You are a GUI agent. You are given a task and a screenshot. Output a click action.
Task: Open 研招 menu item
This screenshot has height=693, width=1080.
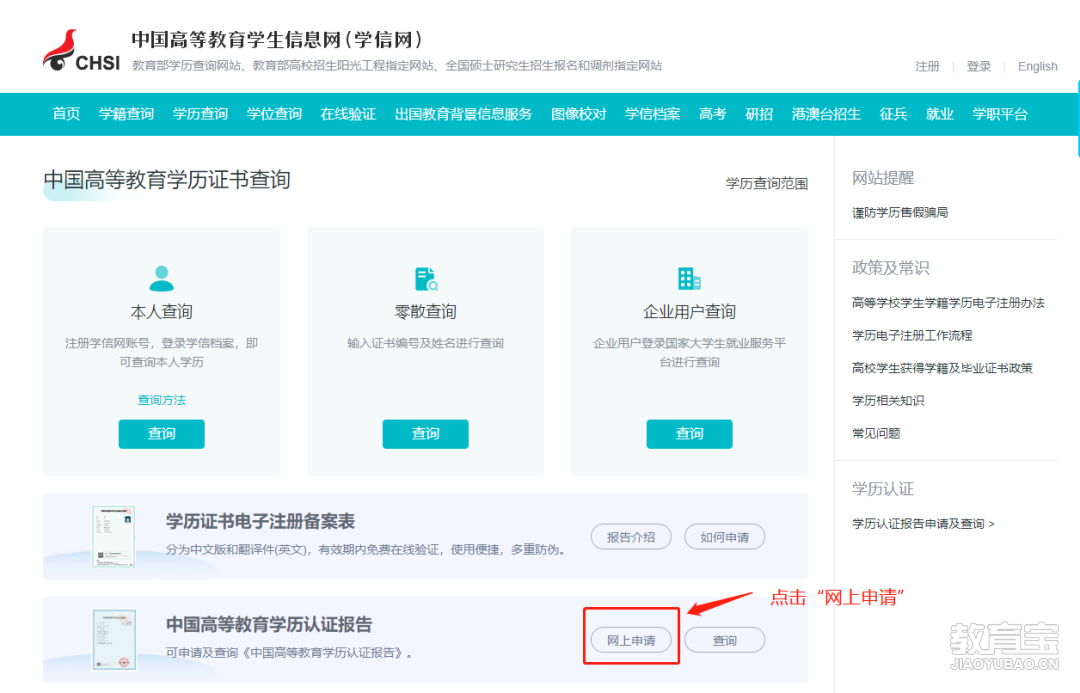coord(759,114)
